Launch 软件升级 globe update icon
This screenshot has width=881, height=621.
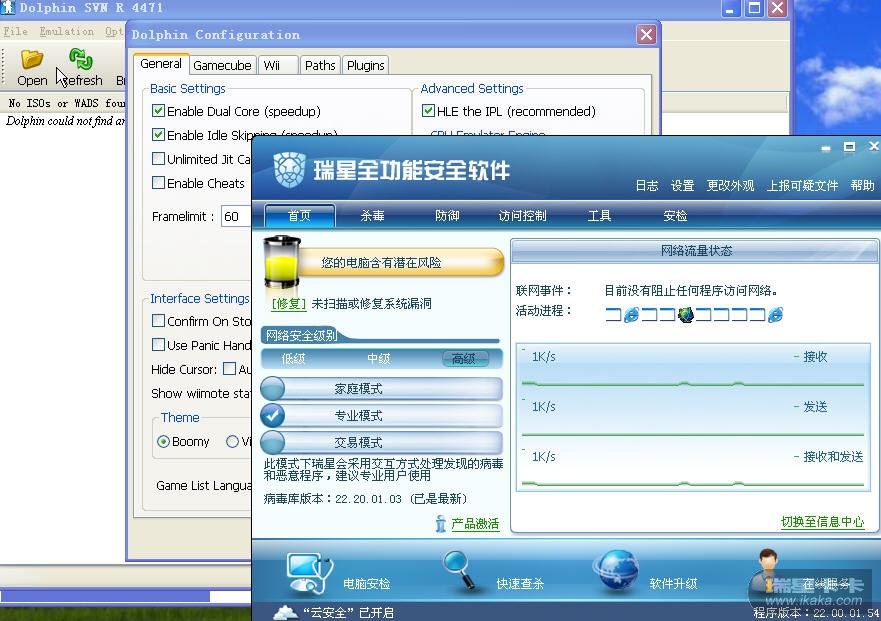[616, 570]
